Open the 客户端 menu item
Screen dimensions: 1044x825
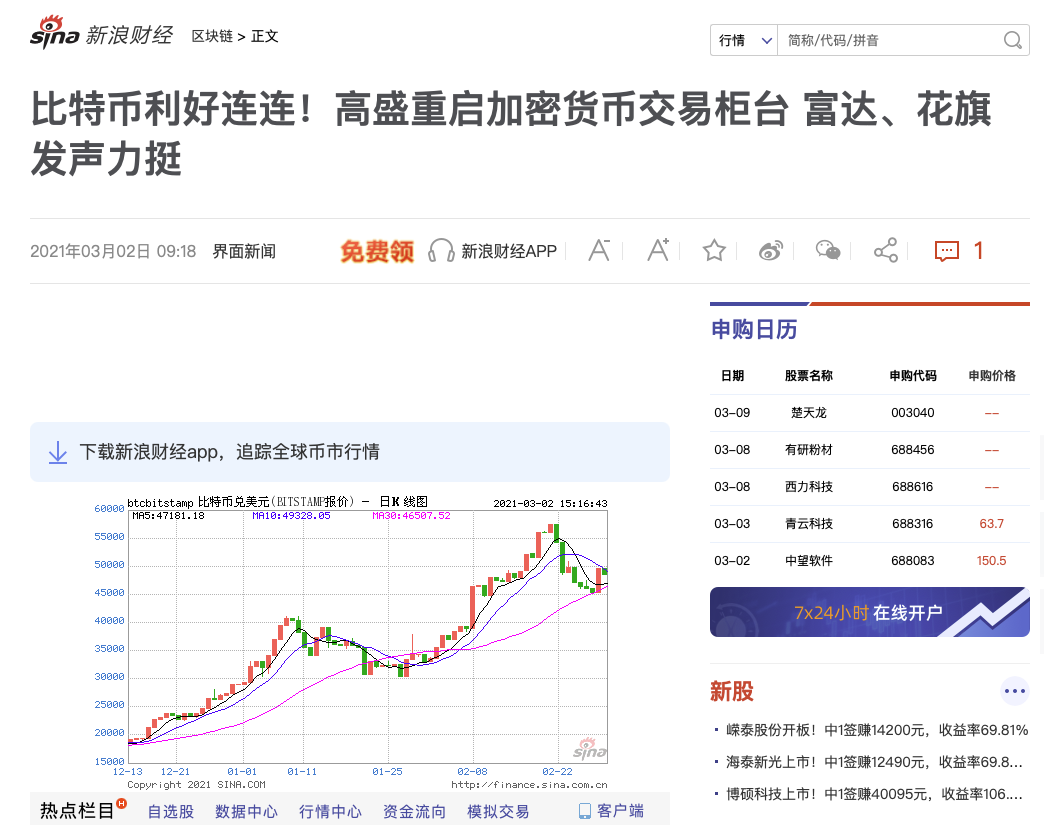click(620, 811)
